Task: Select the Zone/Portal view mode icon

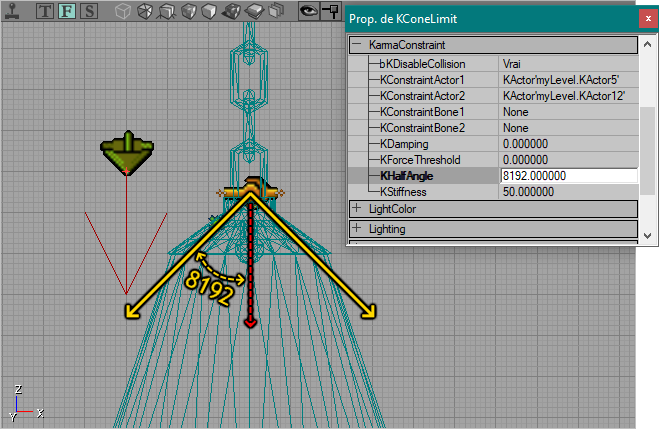Action: tap(145, 11)
